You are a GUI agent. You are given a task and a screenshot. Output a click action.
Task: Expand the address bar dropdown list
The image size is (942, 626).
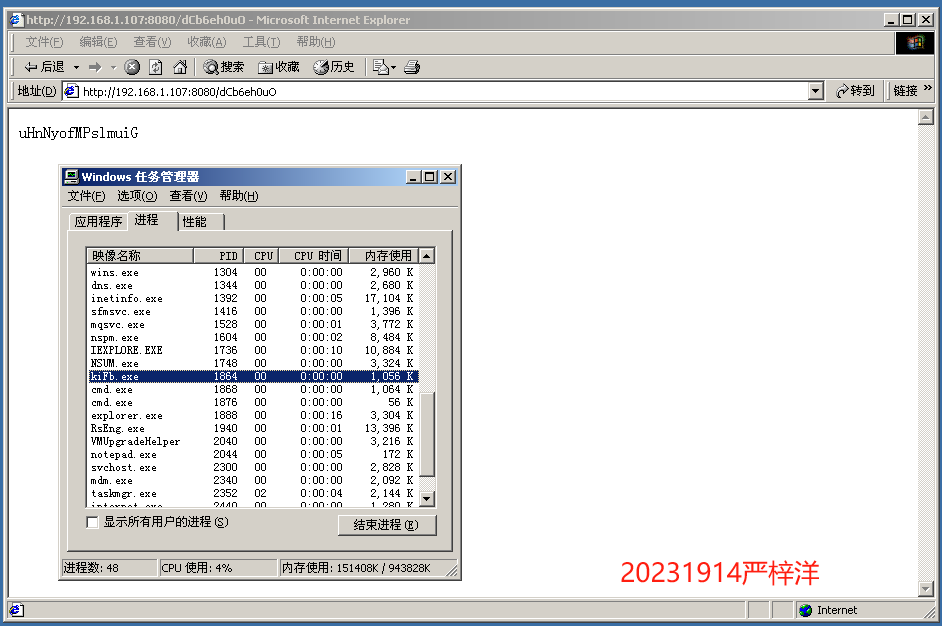(815, 91)
